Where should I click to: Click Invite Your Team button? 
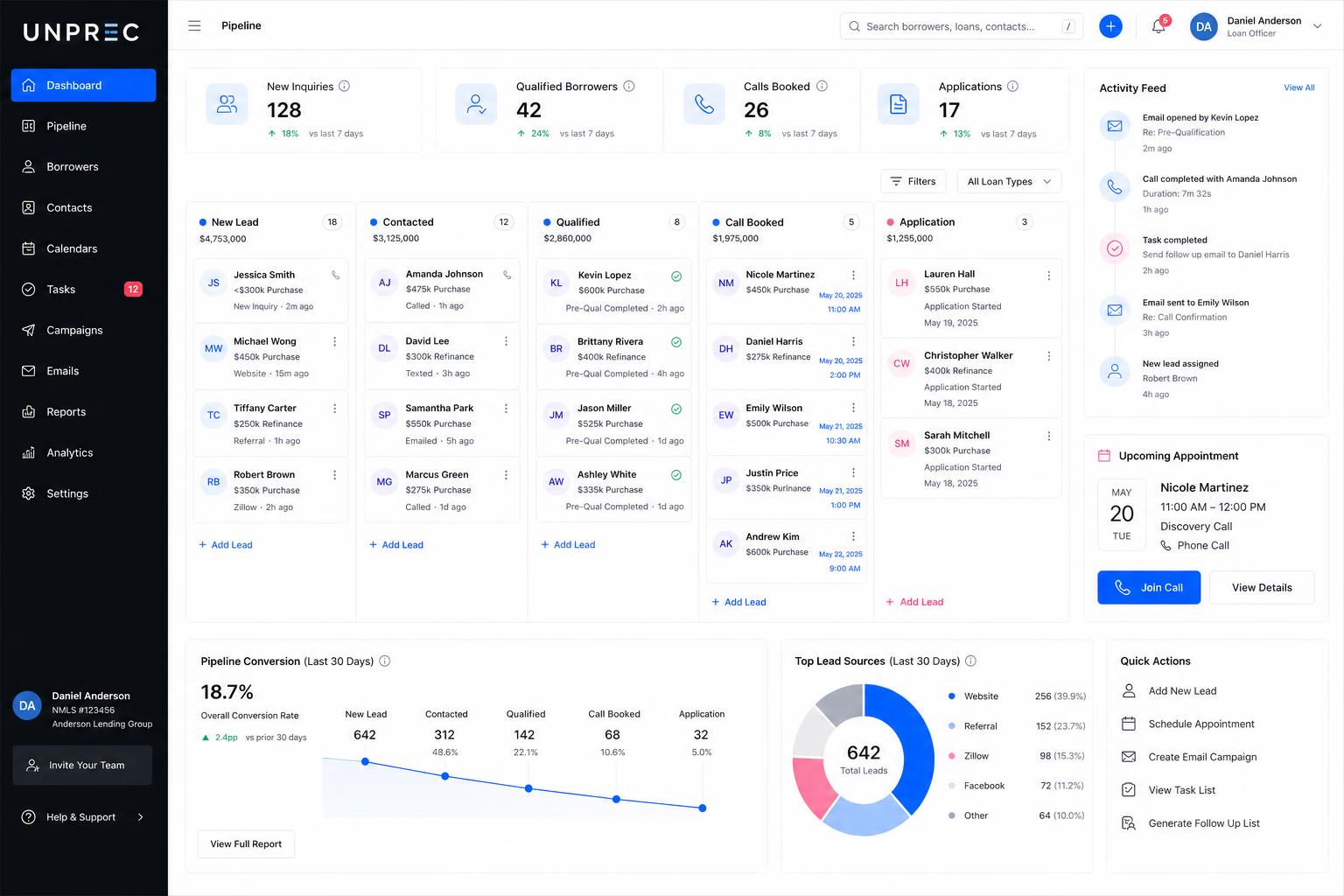[82, 765]
